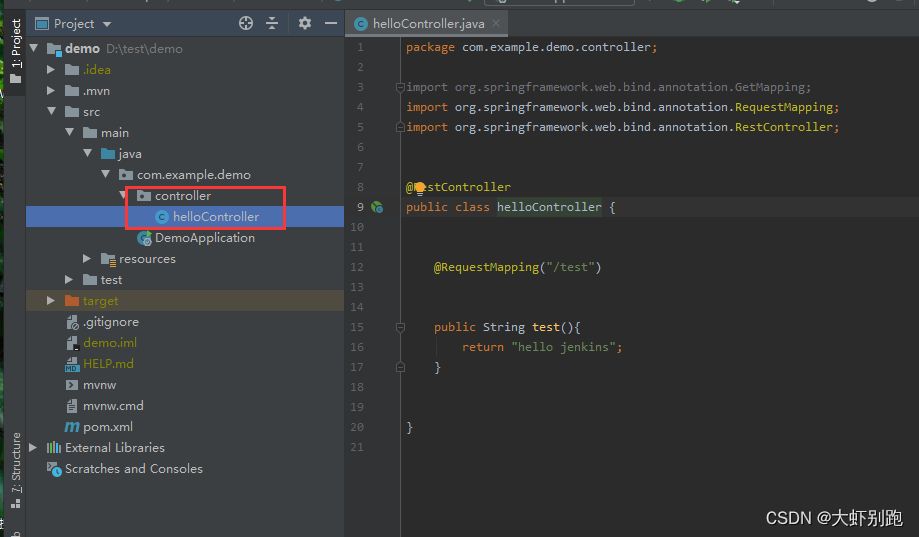Image resolution: width=919 pixels, height=537 pixels.
Task: Select the HELP.md file
Action: coord(108,364)
